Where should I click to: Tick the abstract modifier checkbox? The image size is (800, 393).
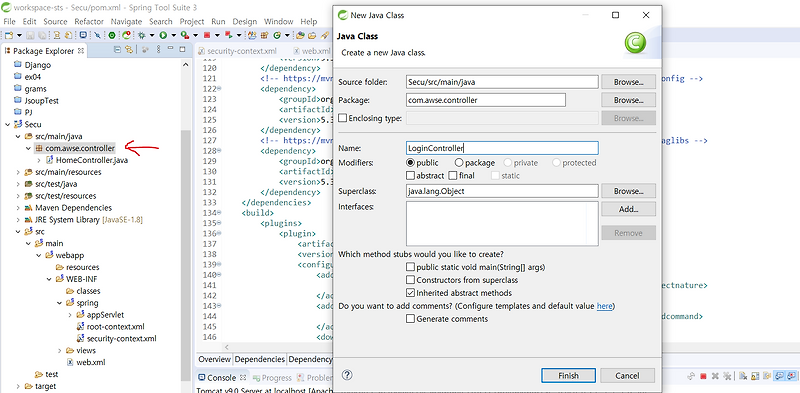410,176
